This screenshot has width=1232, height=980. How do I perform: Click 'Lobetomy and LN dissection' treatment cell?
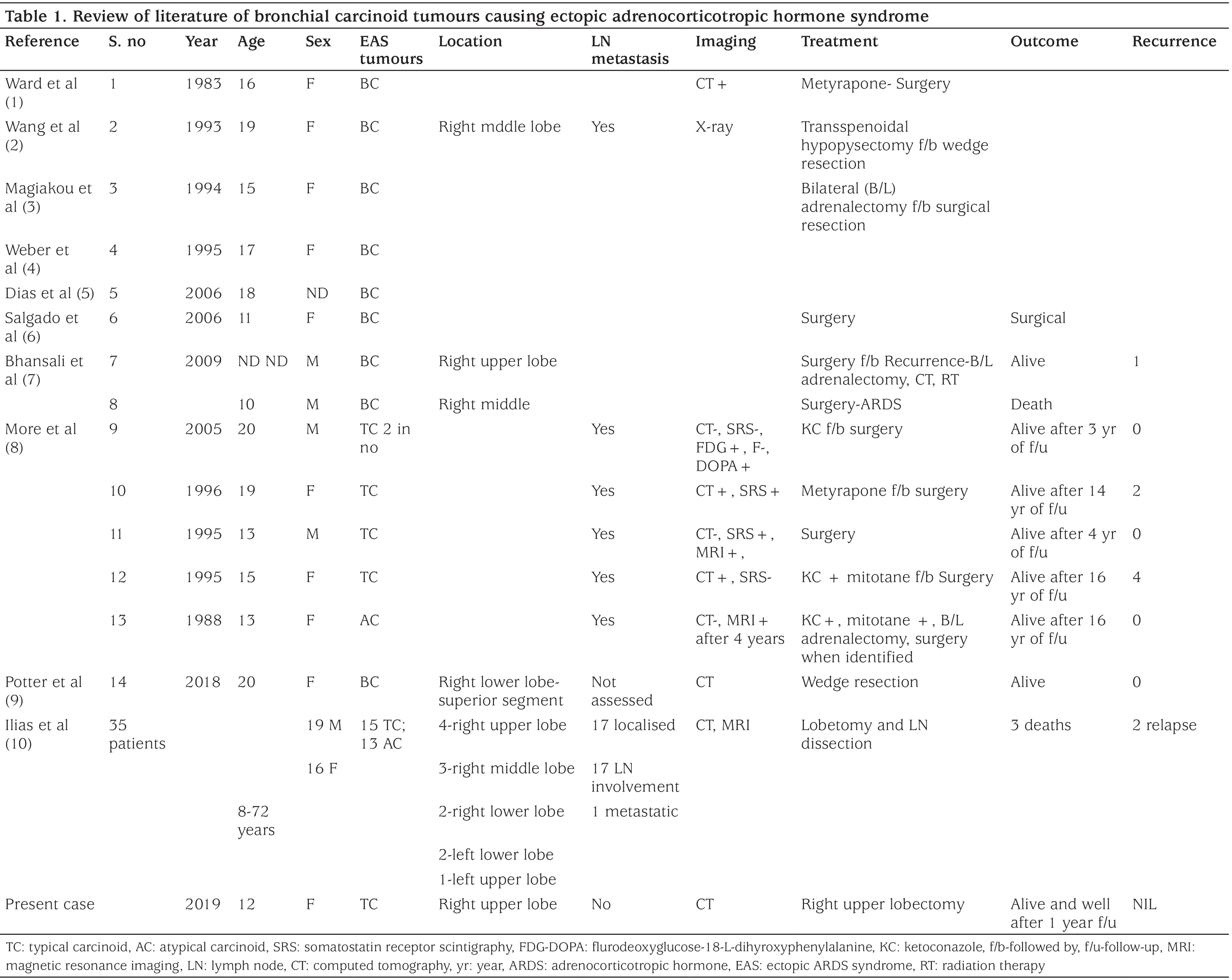(x=865, y=735)
